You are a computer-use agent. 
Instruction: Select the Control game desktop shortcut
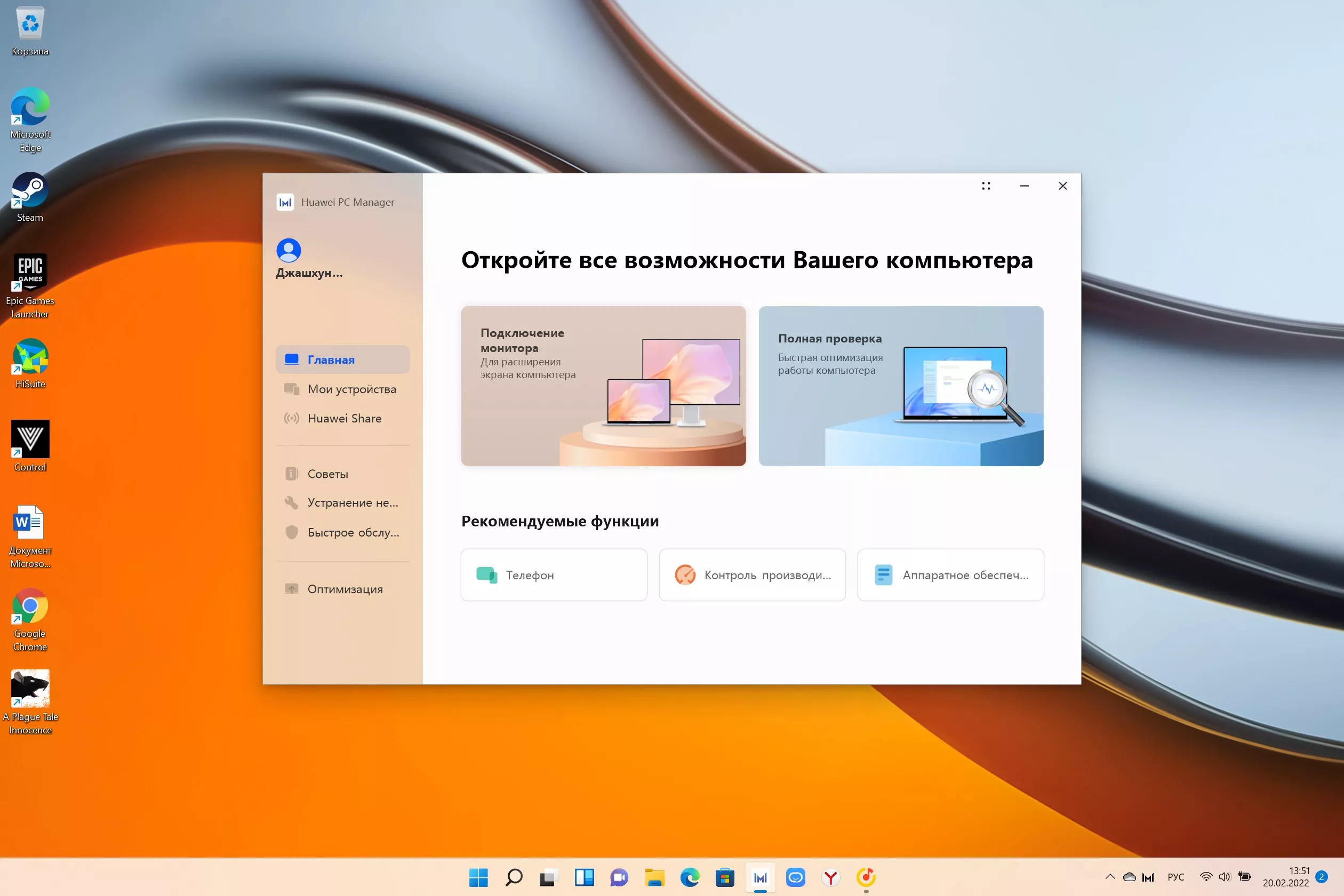(x=30, y=447)
